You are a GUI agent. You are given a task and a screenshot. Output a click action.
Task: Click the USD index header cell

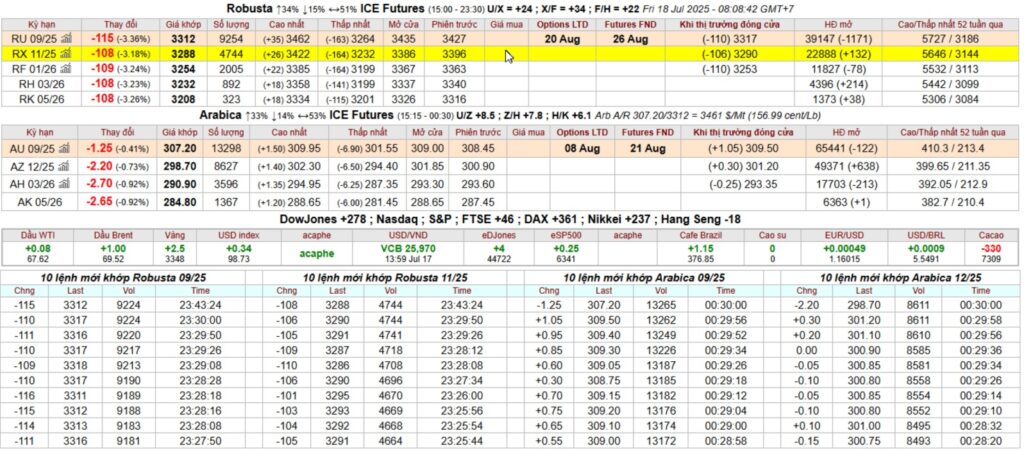coord(240,234)
